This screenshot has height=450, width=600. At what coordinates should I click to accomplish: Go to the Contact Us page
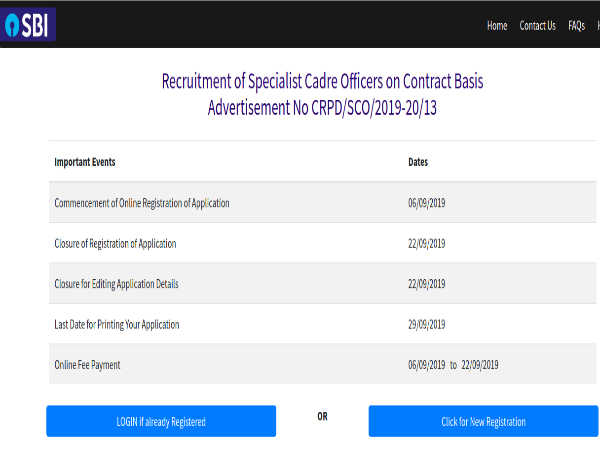[x=537, y=26]
